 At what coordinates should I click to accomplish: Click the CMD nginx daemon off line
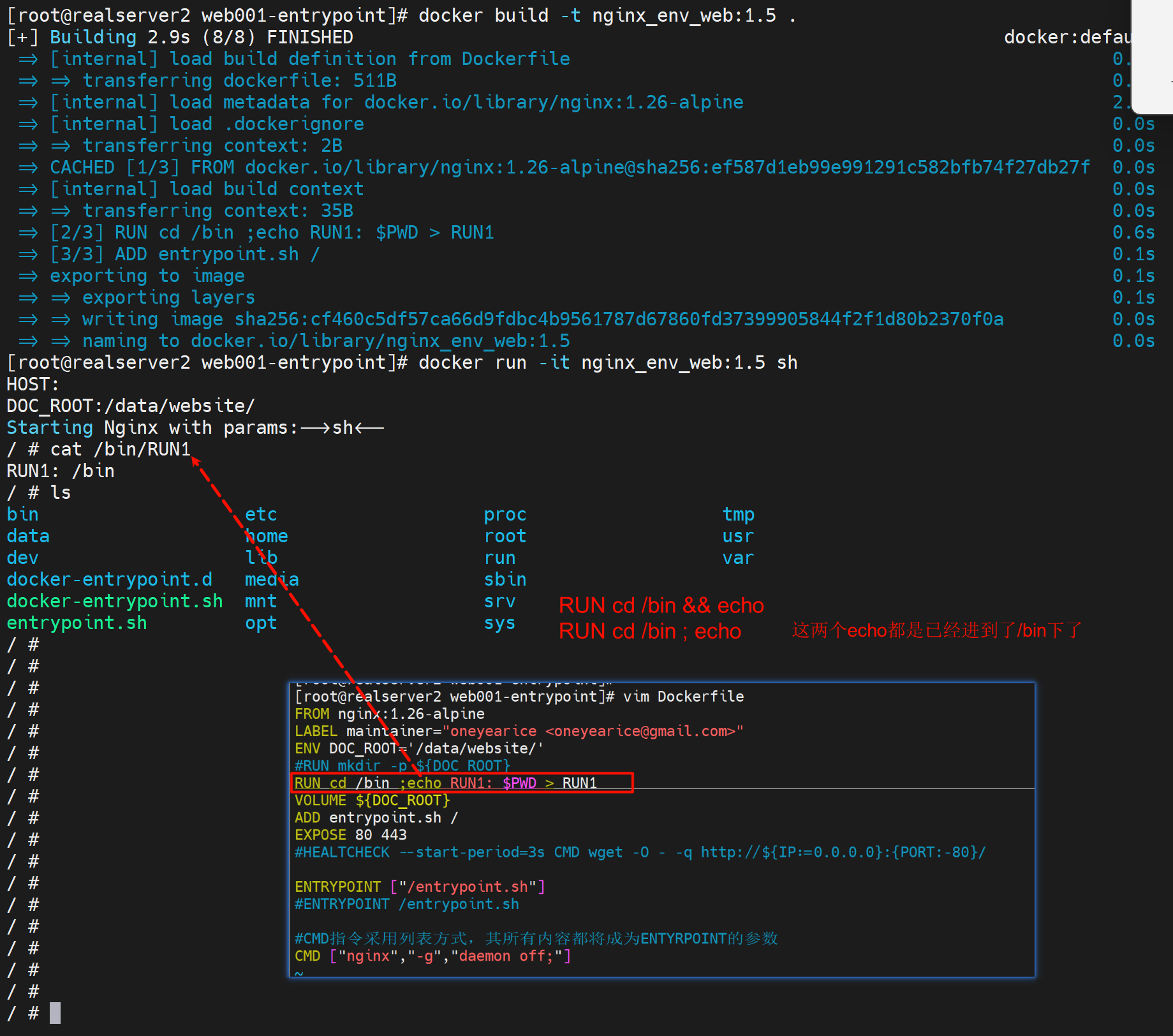click(432, 956)
